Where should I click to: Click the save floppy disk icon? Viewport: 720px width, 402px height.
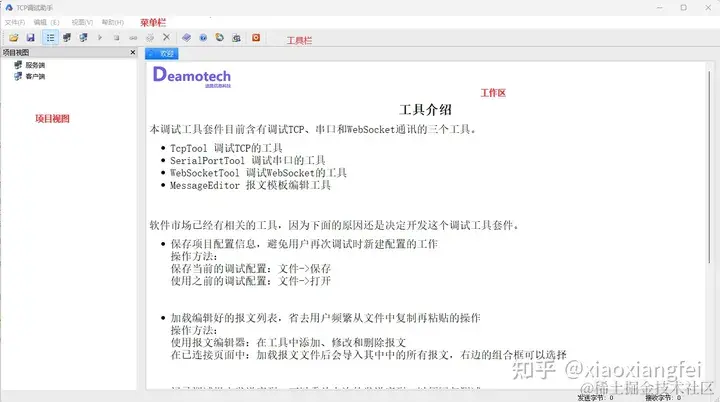(x=31, y=38)
